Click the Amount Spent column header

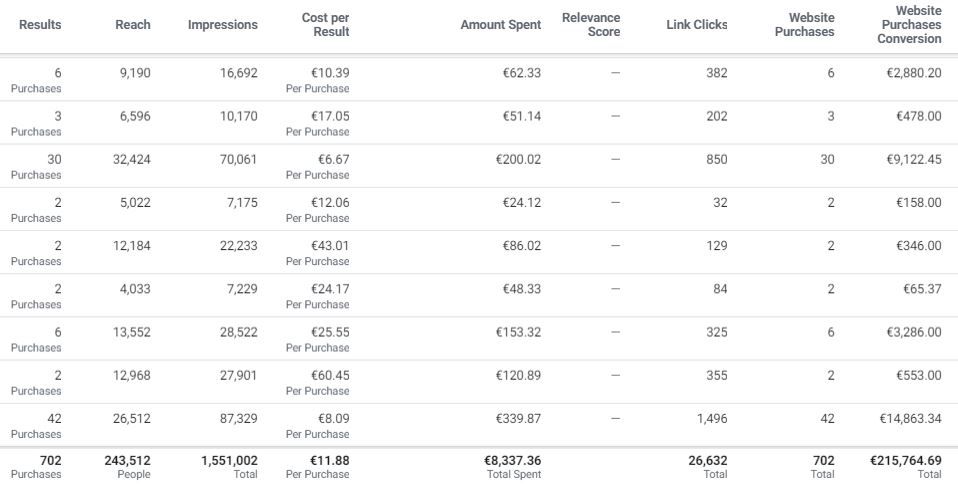[500, 25]
